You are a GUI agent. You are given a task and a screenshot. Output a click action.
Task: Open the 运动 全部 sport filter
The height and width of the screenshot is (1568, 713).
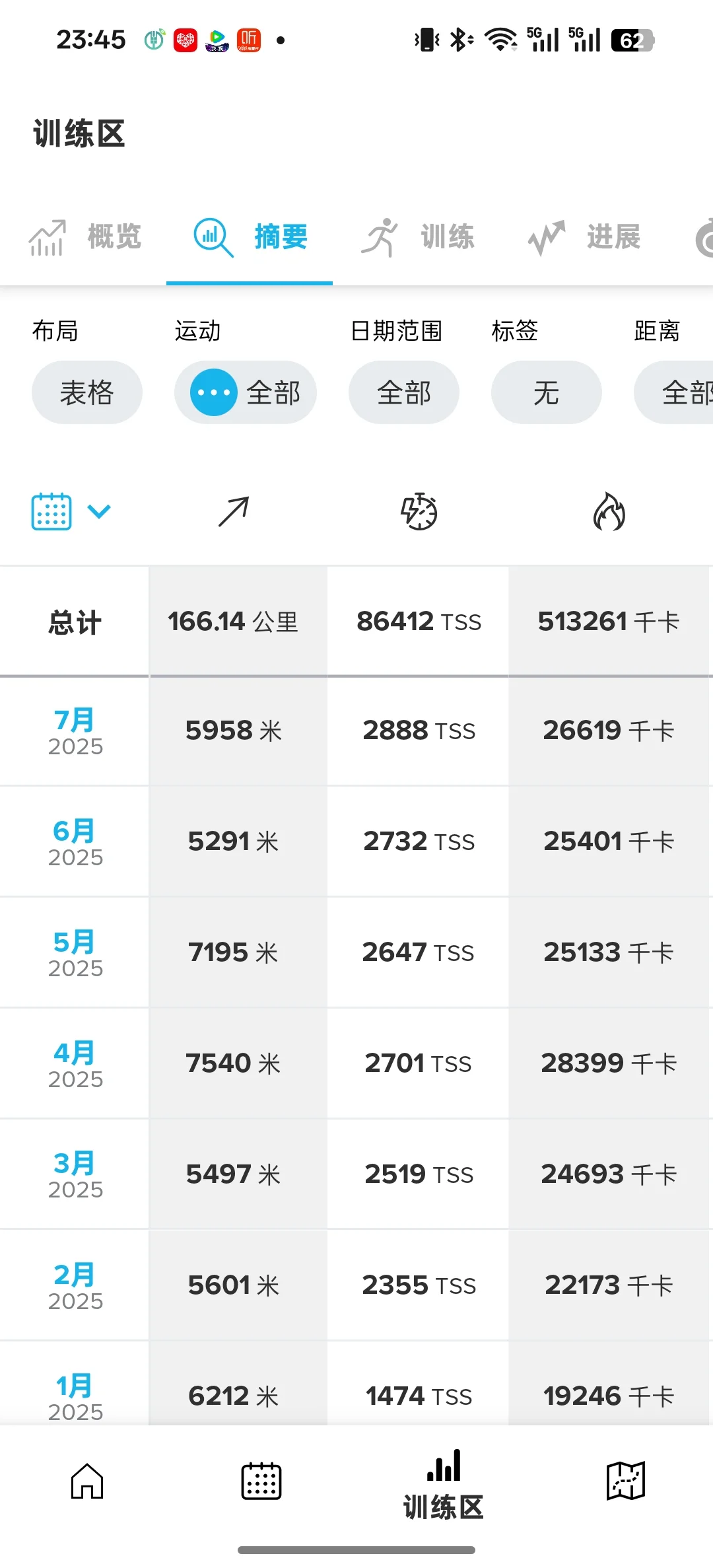246,392
